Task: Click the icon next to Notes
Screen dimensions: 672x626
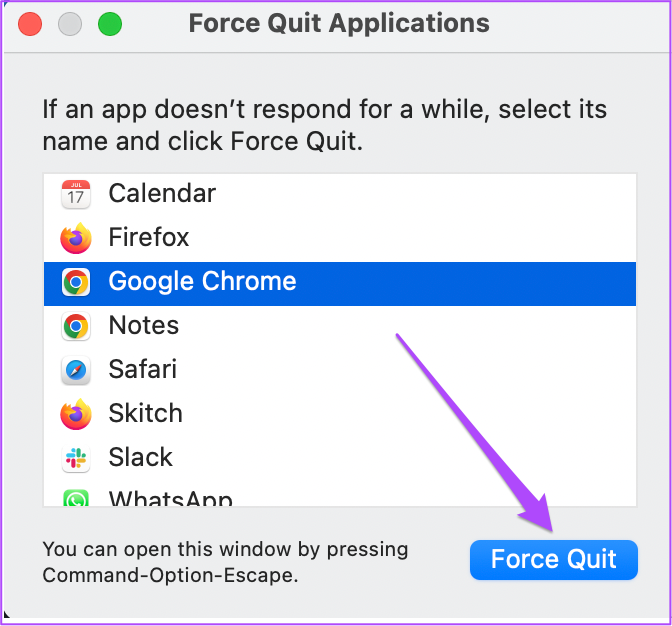Action: 76,326
